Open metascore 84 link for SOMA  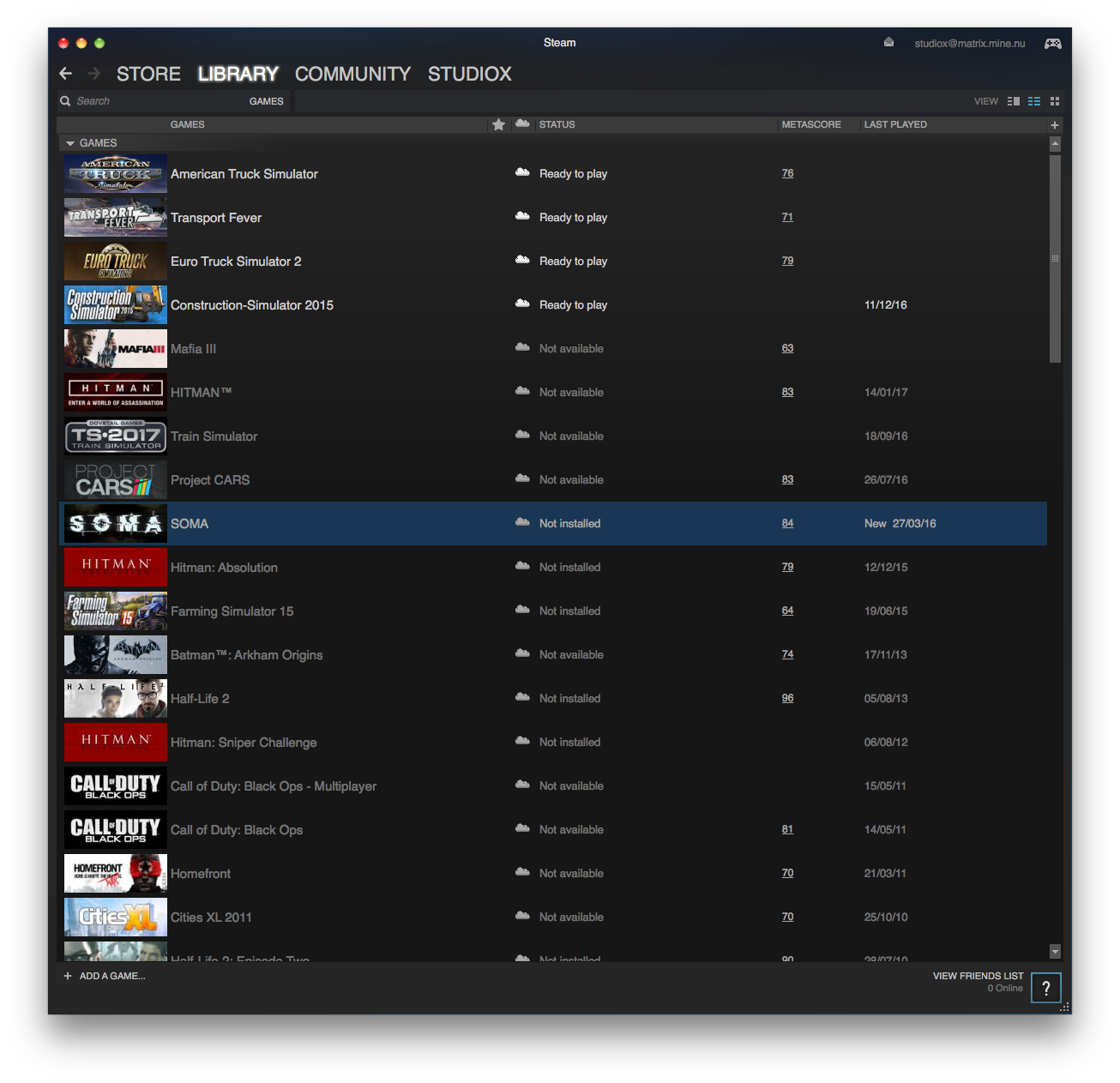pyautogui.click(x=787, y=523)
